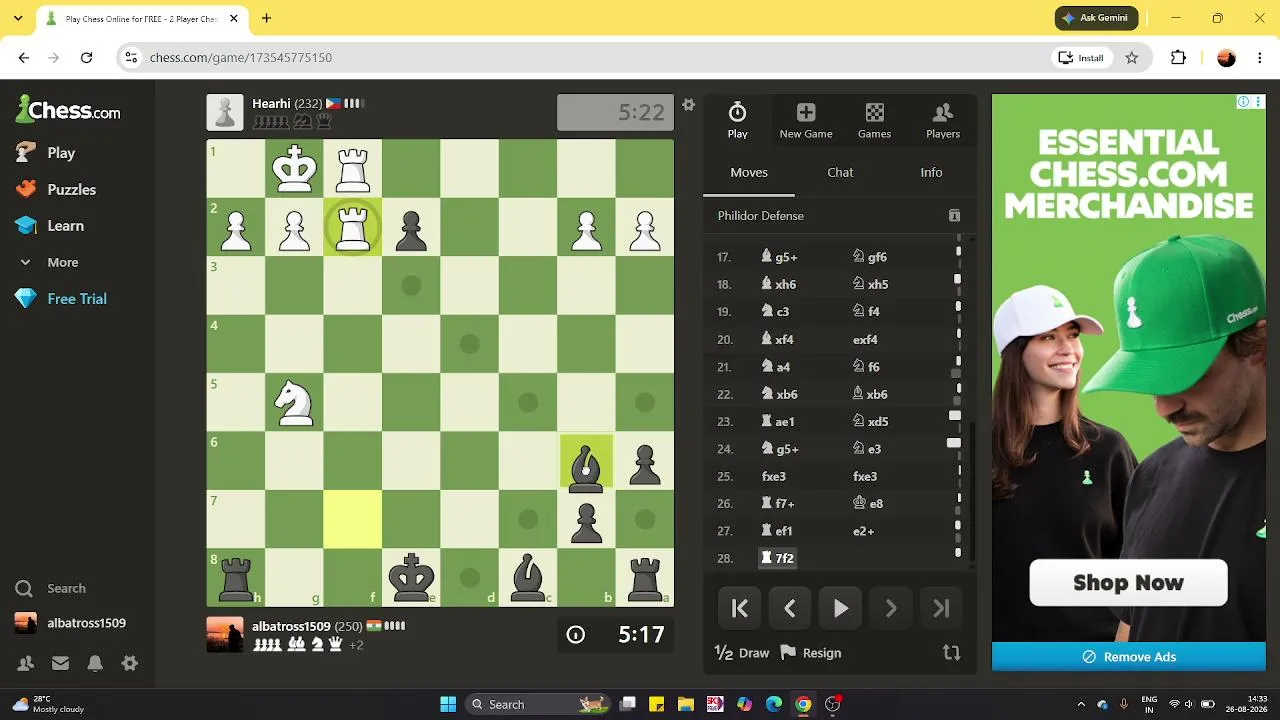Open board settings gear beside the clock
This screenshot has height=720, width=1280.
click(688, 105)
